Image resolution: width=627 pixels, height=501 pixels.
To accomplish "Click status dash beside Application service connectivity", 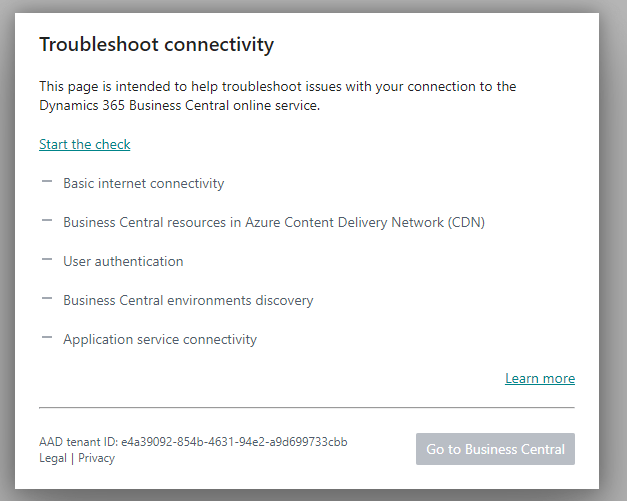I will (46, 338).
